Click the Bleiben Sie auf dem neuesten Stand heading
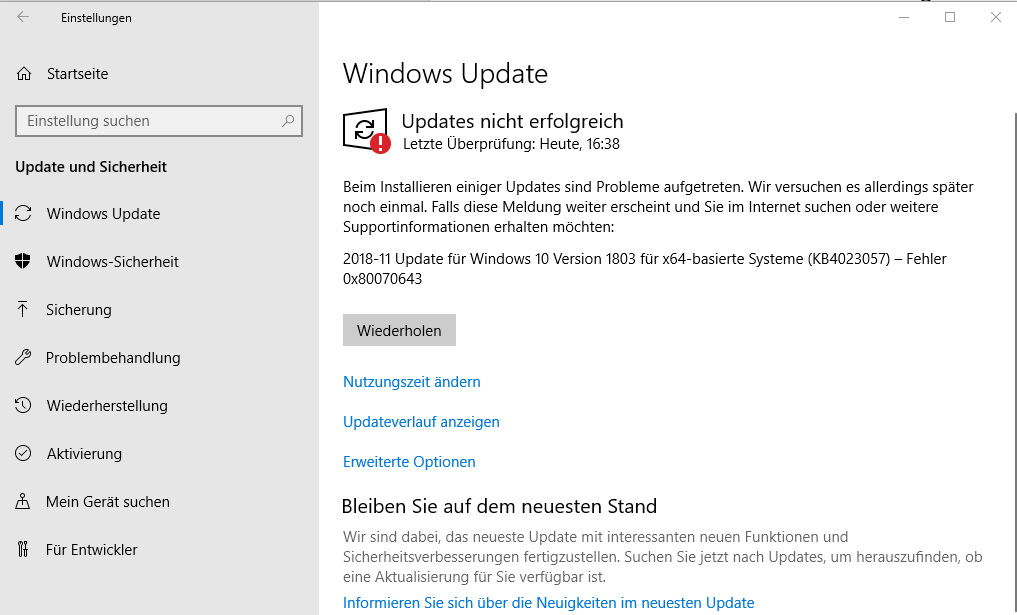Viewport: 1017px width, 615px height. click(499, 506)
